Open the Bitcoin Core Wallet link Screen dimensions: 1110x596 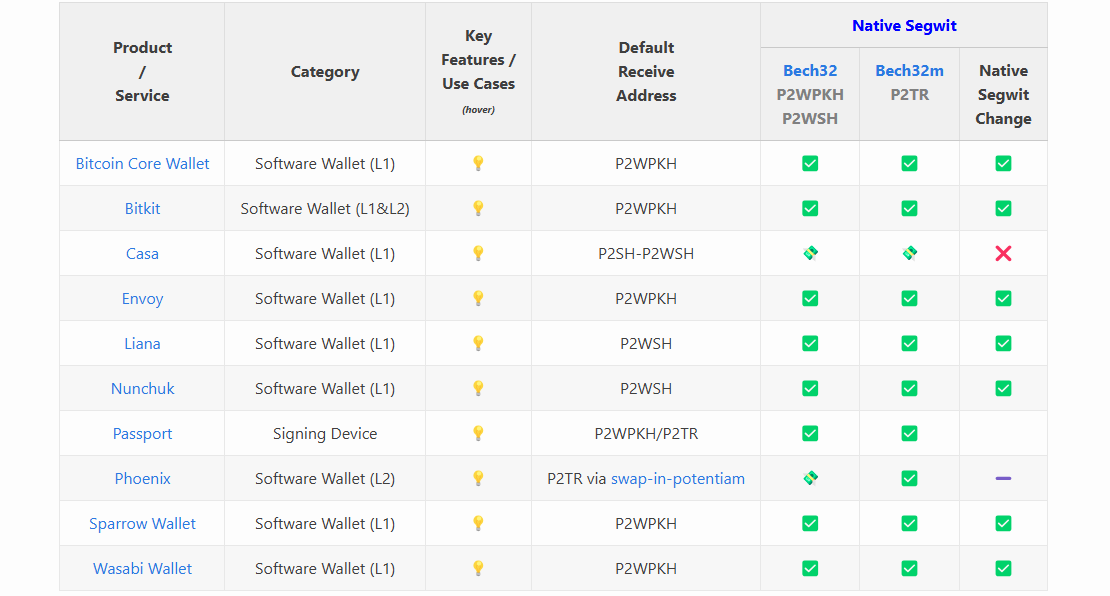(x=142, y=164)
